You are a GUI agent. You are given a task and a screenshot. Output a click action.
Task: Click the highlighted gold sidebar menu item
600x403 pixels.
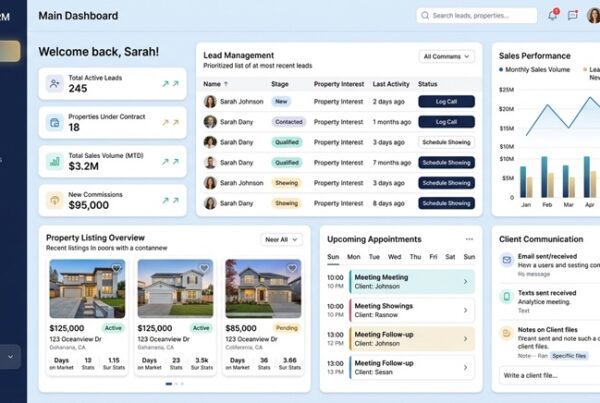point(10,51)
